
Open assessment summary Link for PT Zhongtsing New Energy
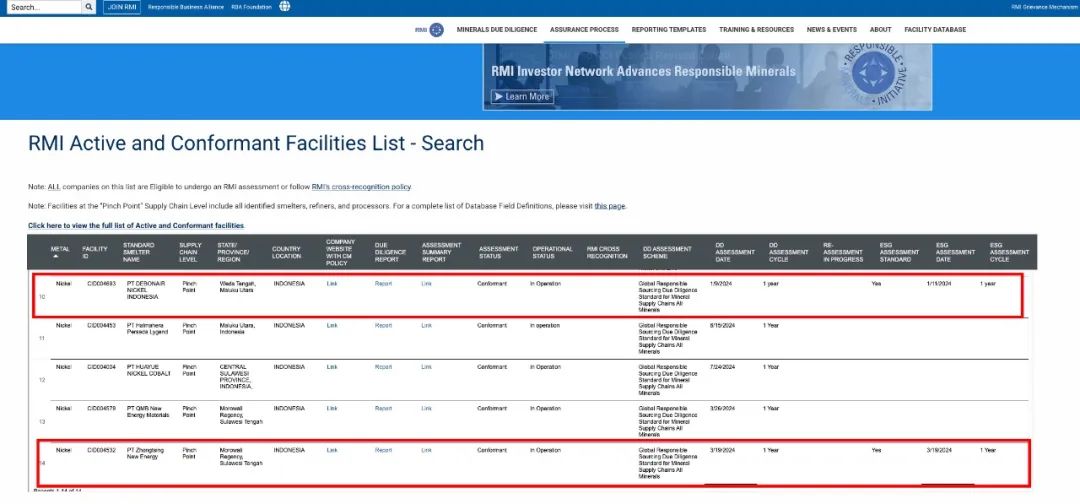[x=426, y=450]
